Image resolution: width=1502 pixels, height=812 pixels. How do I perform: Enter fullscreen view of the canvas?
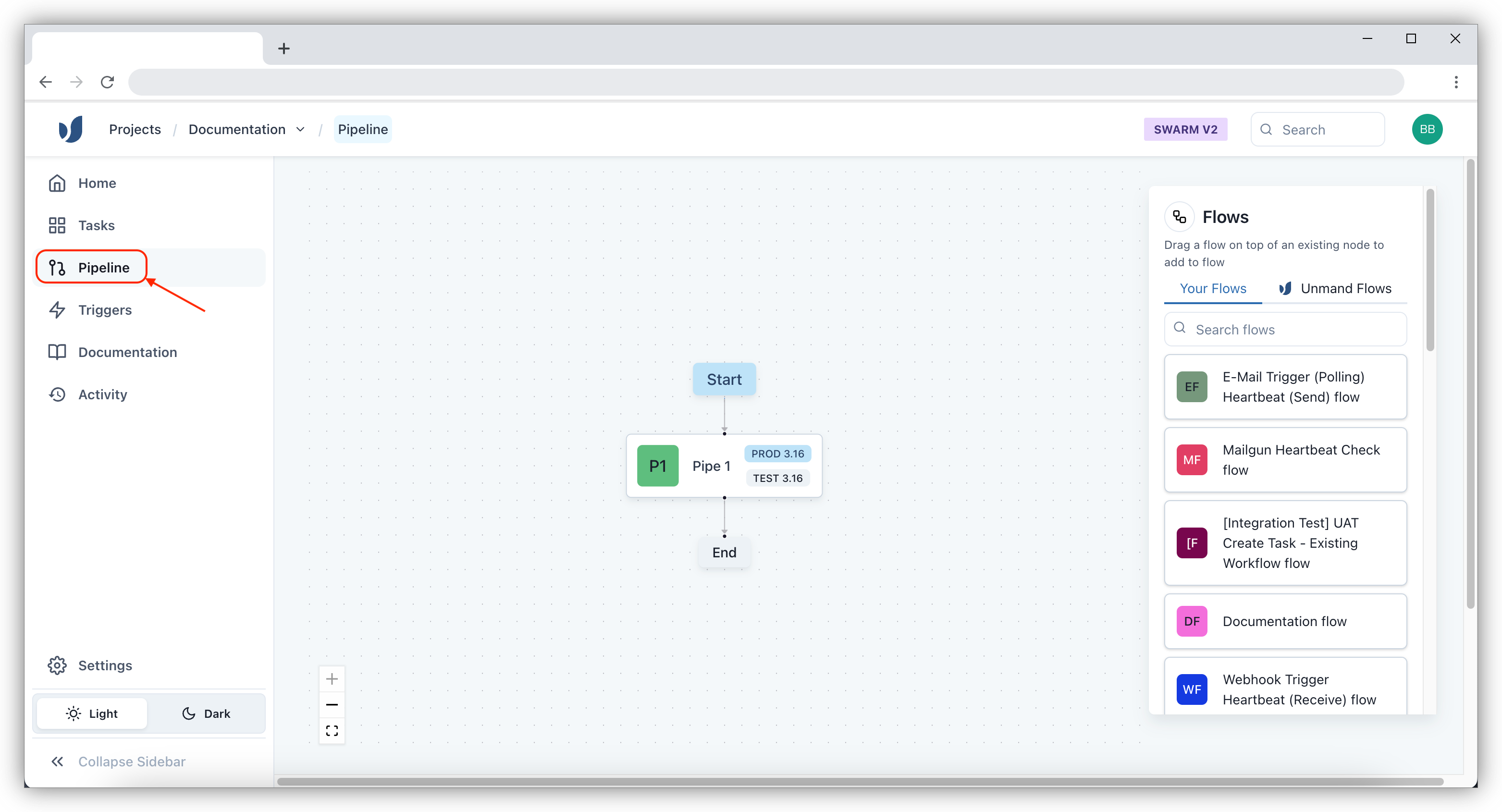click(332, 730)
